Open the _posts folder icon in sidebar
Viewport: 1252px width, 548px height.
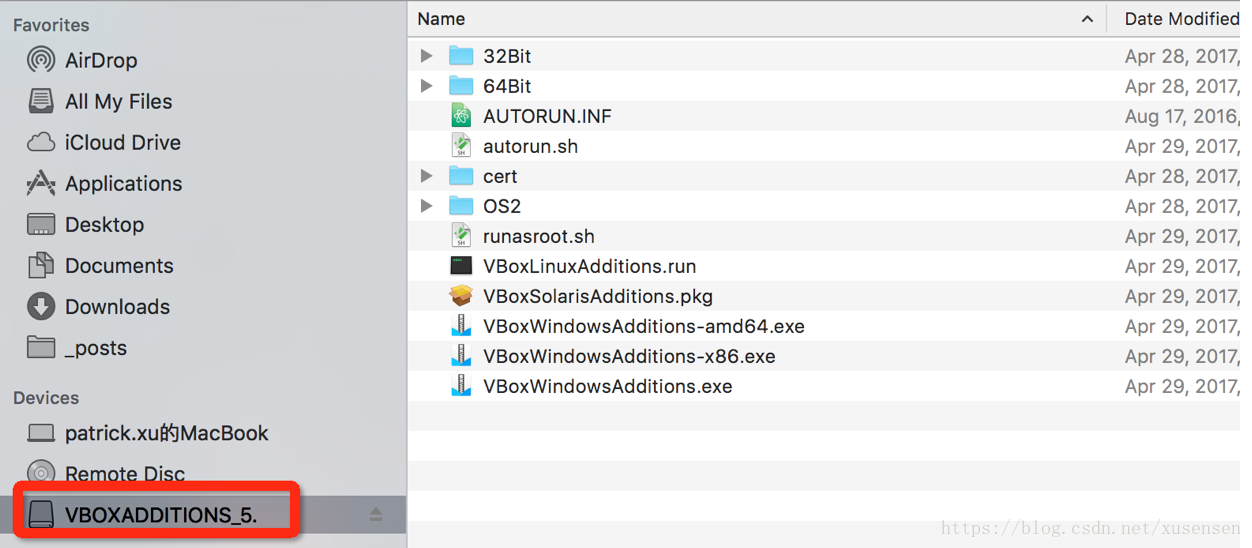click(x=41, y=347)
